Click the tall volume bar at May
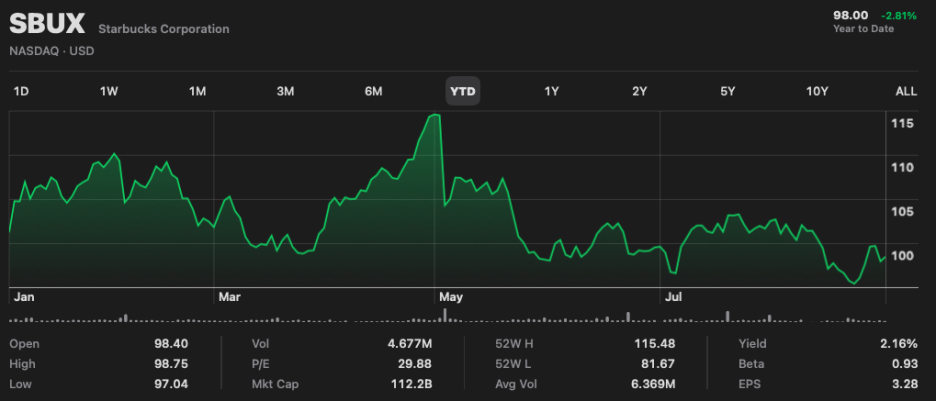936x401 pixels. (x=445, y=315)
